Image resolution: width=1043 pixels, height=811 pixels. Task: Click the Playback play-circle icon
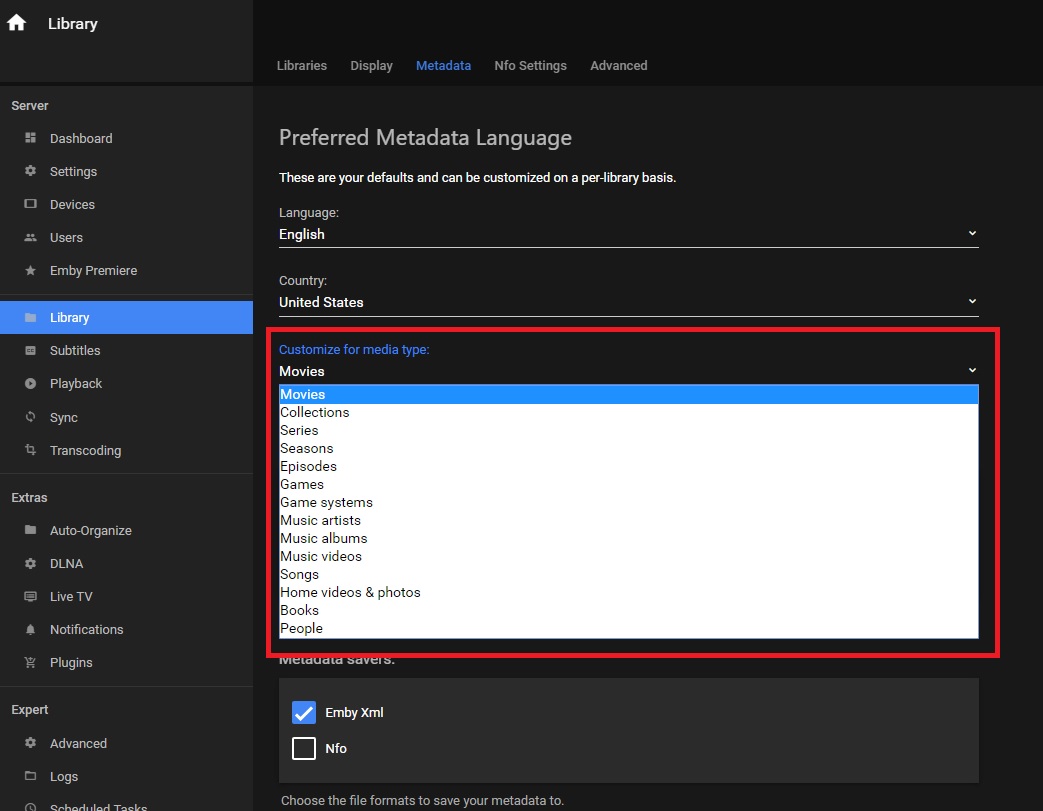click(30, 383)
